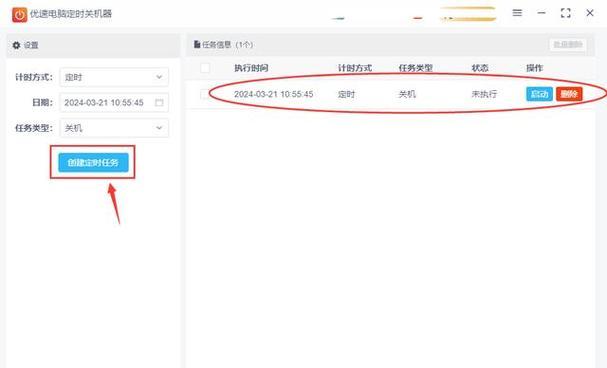
Task: Click the 关机 cell in the task row
Action: click(407, 94)
